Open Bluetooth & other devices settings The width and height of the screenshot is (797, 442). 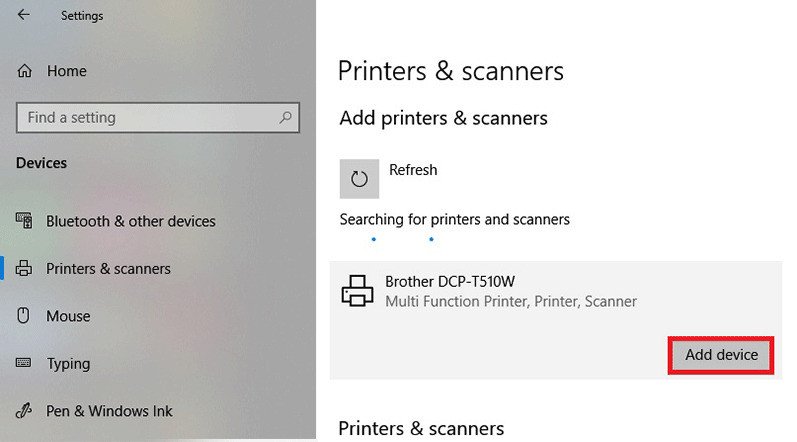coord(130,221)
